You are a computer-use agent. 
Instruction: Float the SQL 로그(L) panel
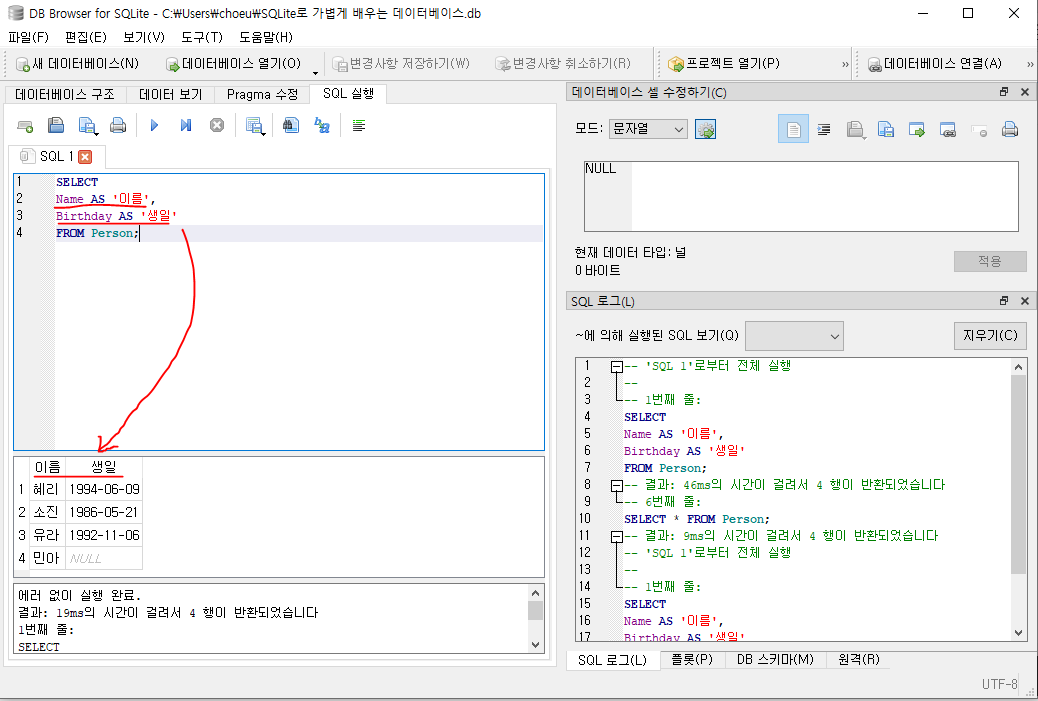pos(1004,301)
